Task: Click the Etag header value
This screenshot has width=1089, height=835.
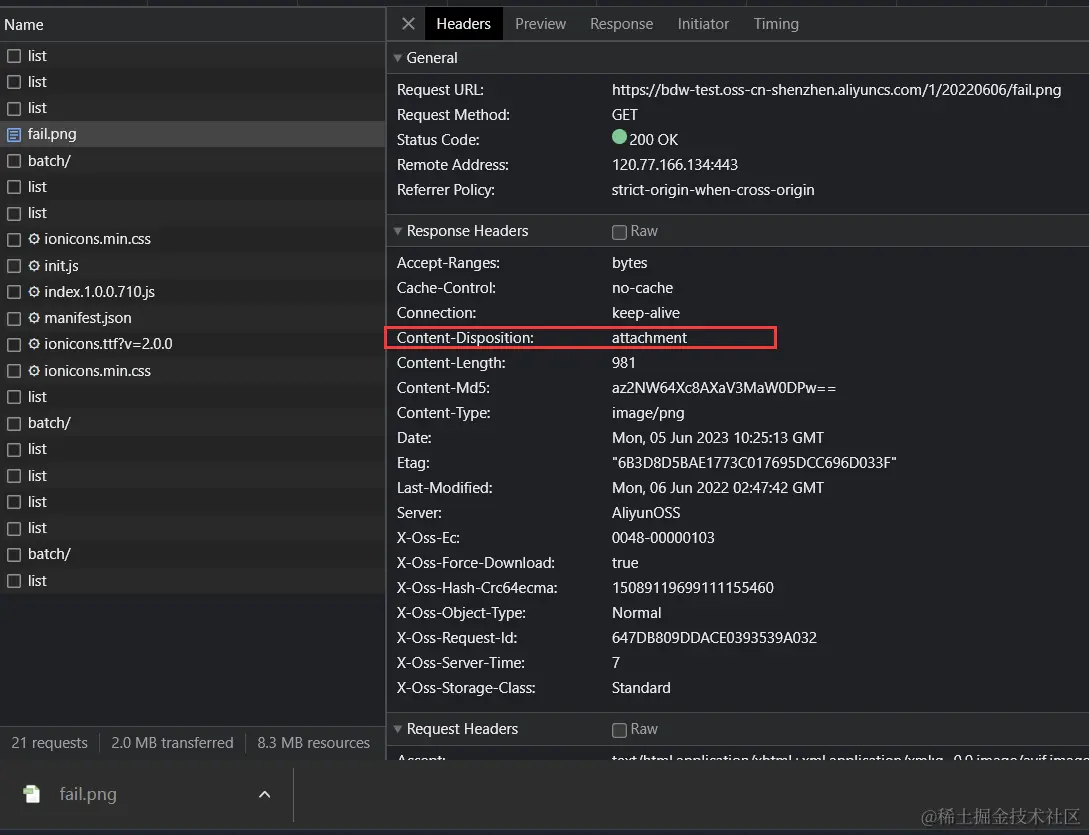Action: [x=754, y=463]
